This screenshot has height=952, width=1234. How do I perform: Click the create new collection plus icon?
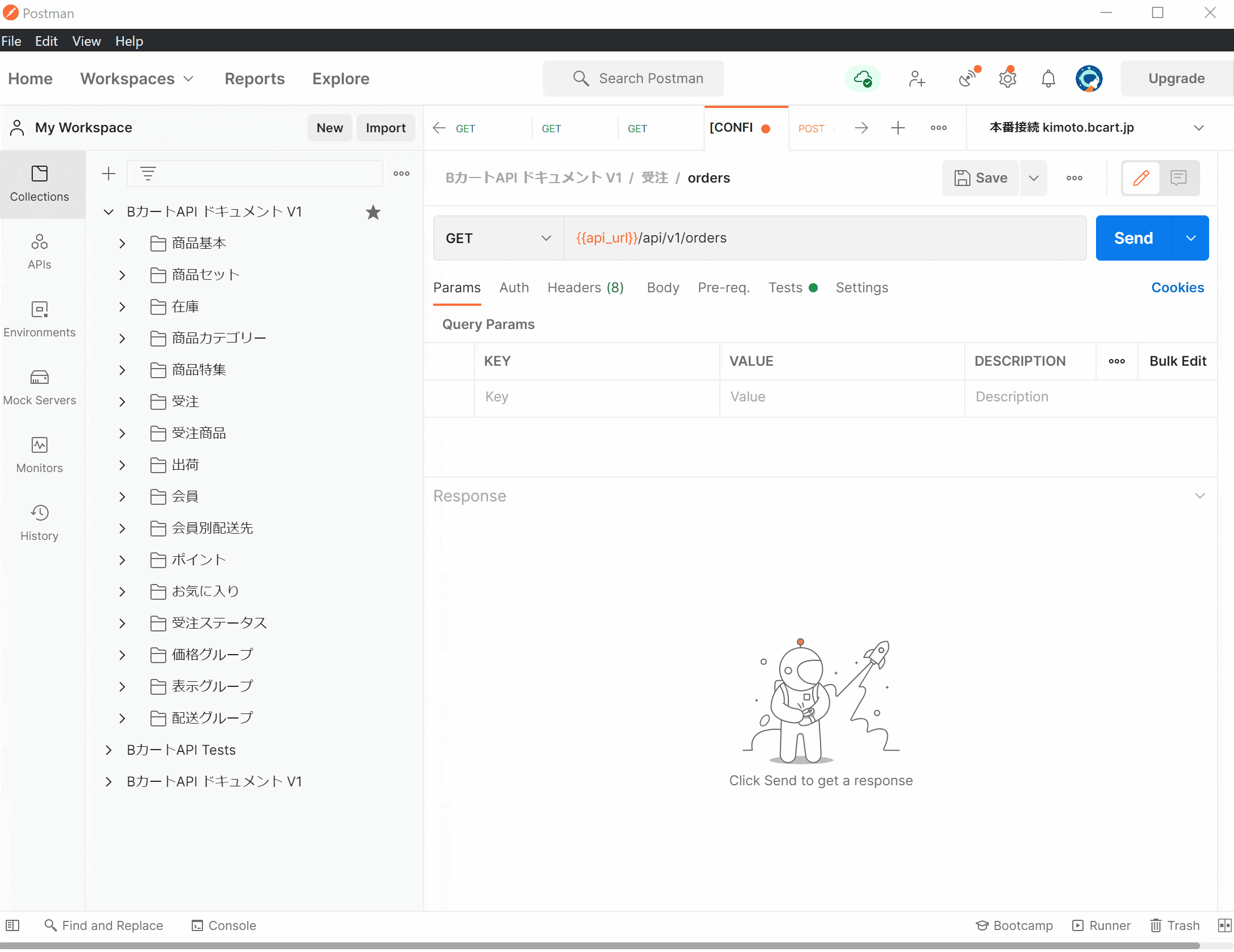[x=109, y=174]
